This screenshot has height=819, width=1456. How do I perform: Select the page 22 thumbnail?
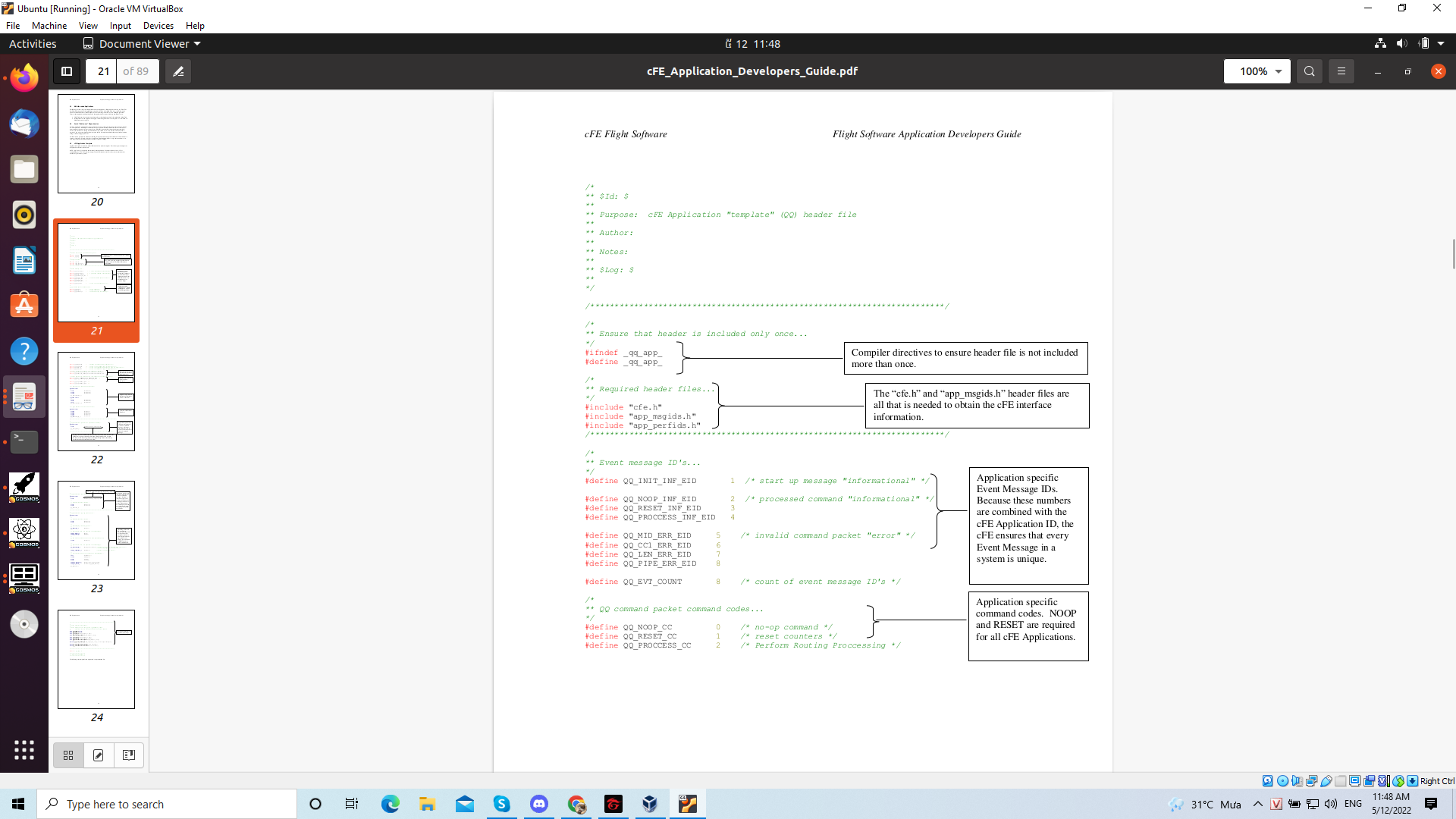(x=96, y=401)
